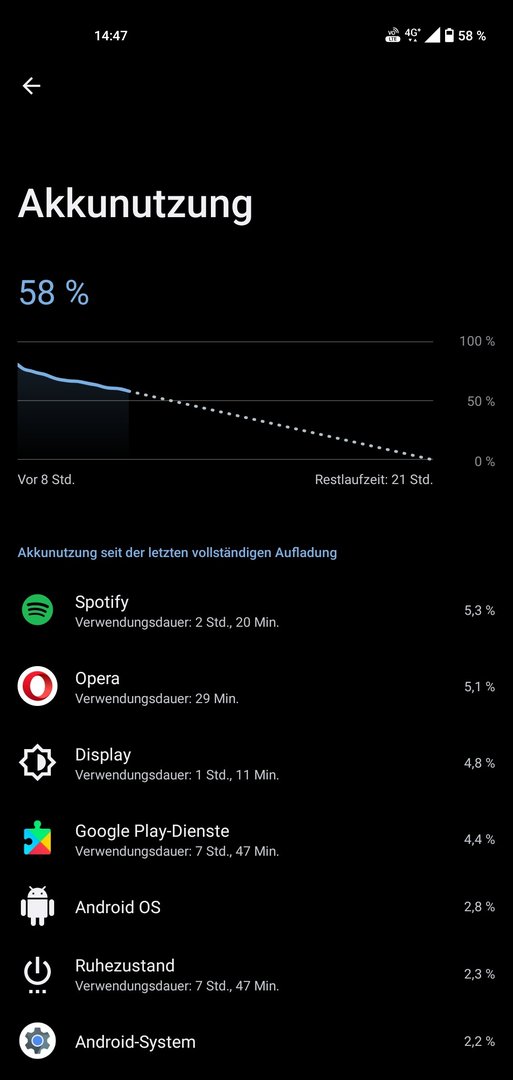The image size is (513, 1080).
Task: Tap the end of the blue battery graph line
Action: 129,391
